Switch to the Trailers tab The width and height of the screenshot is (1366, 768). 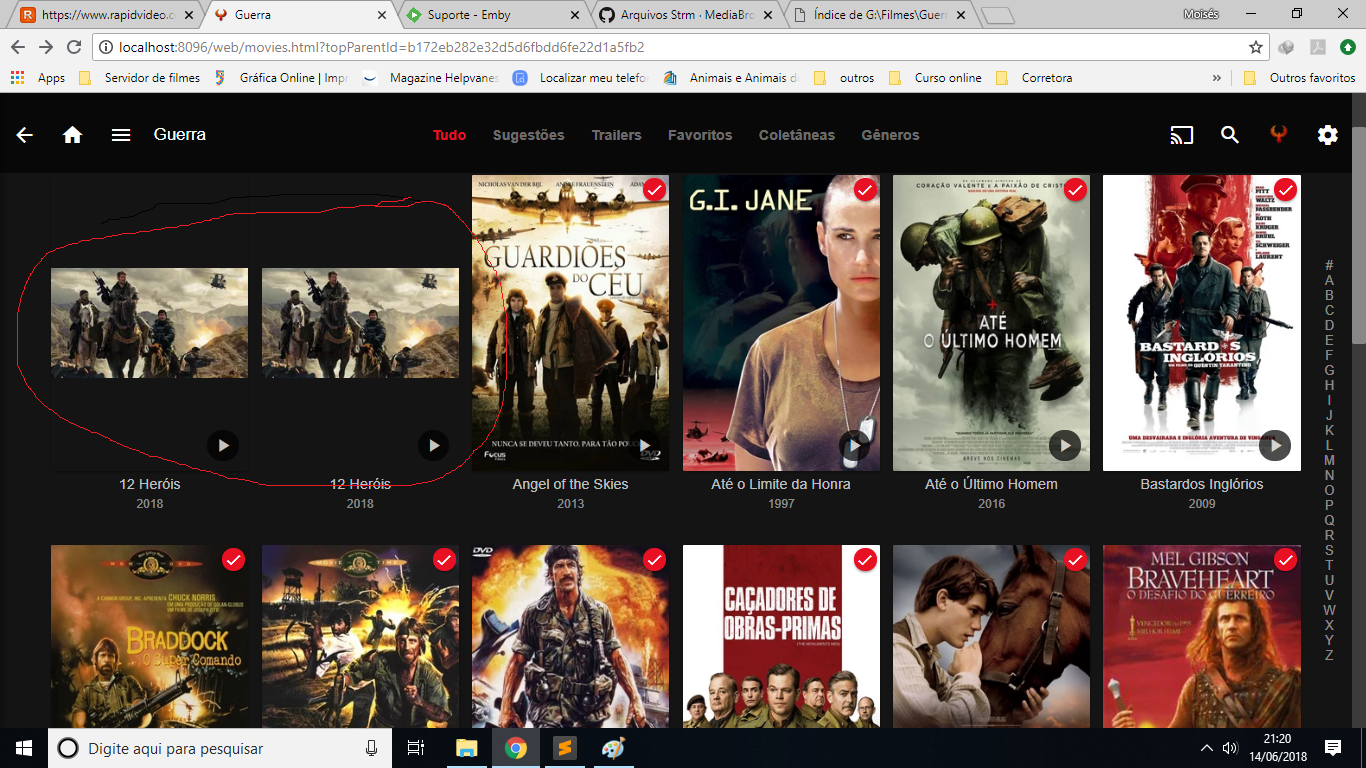click(x=616, y=135)
